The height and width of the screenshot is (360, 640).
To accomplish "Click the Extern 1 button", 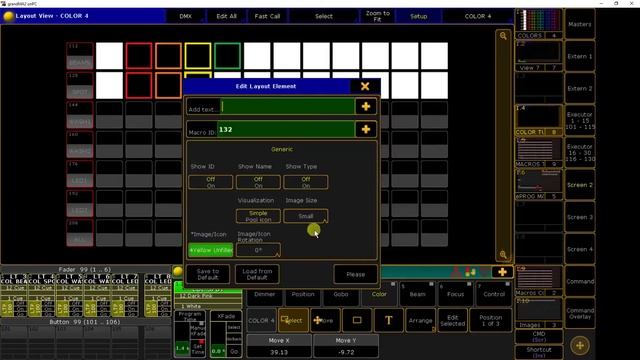I will 580,56.
